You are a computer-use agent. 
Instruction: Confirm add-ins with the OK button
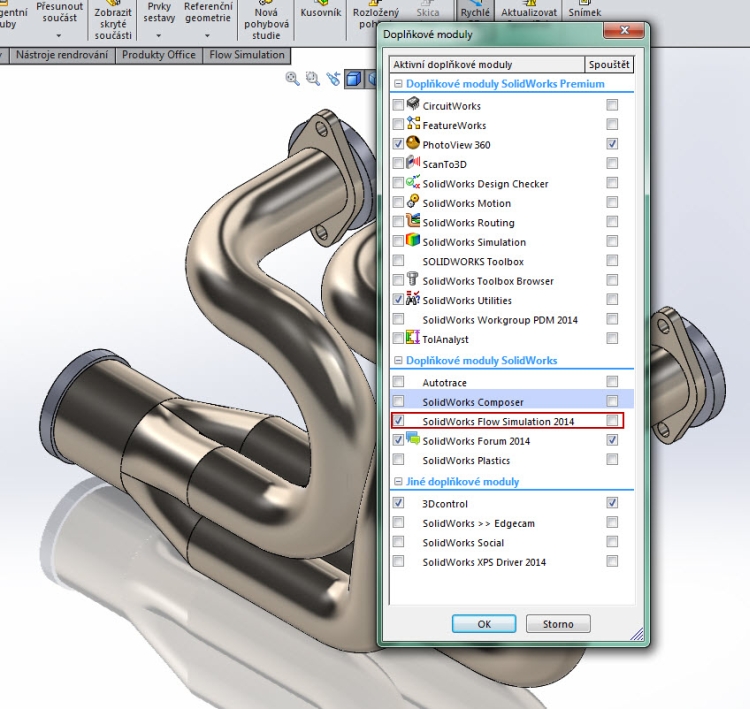point(484,624)
